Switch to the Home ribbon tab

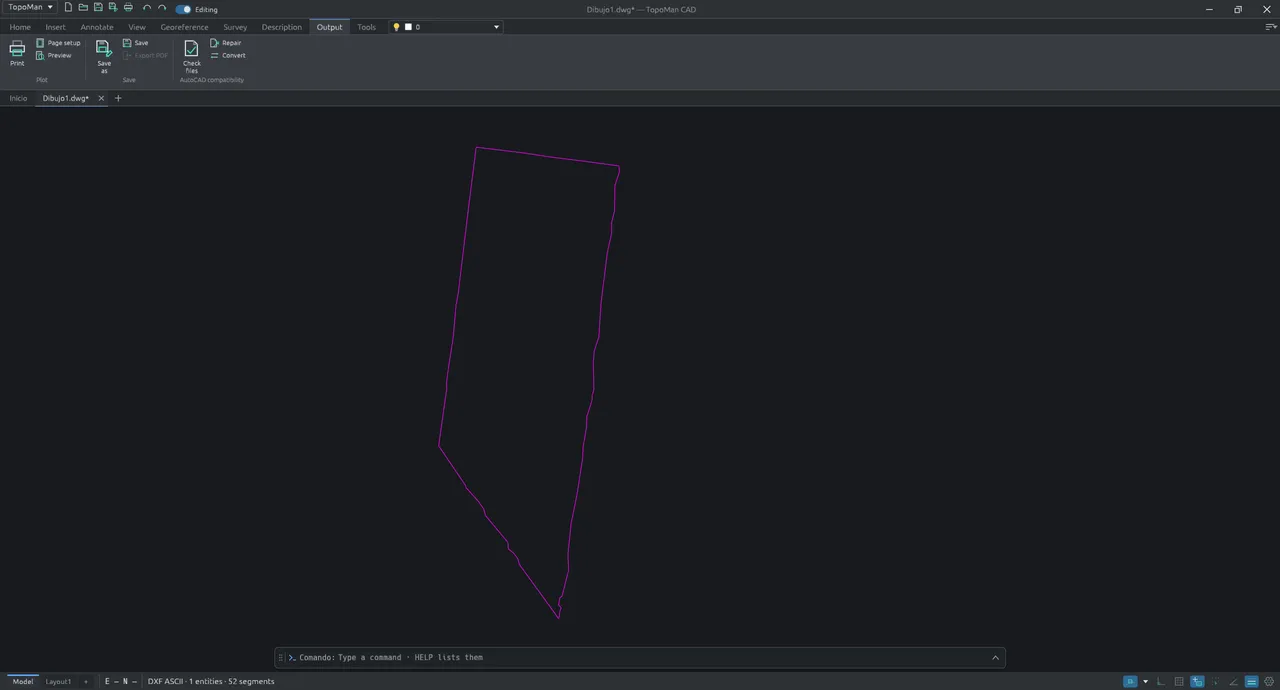[20, 27]
